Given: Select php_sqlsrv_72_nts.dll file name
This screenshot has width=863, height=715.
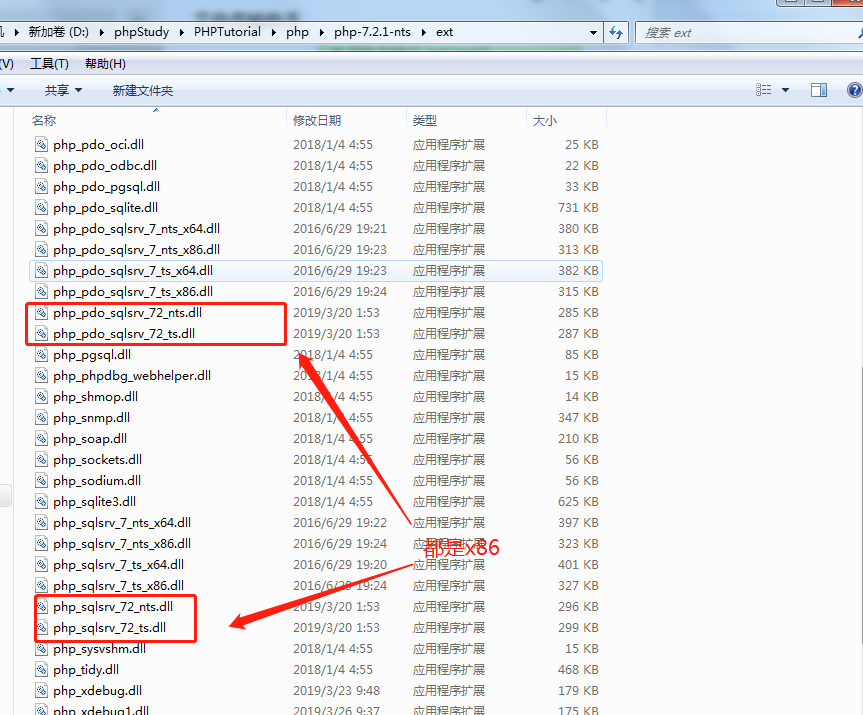Looking at the screenshot, I should [113, 607].
